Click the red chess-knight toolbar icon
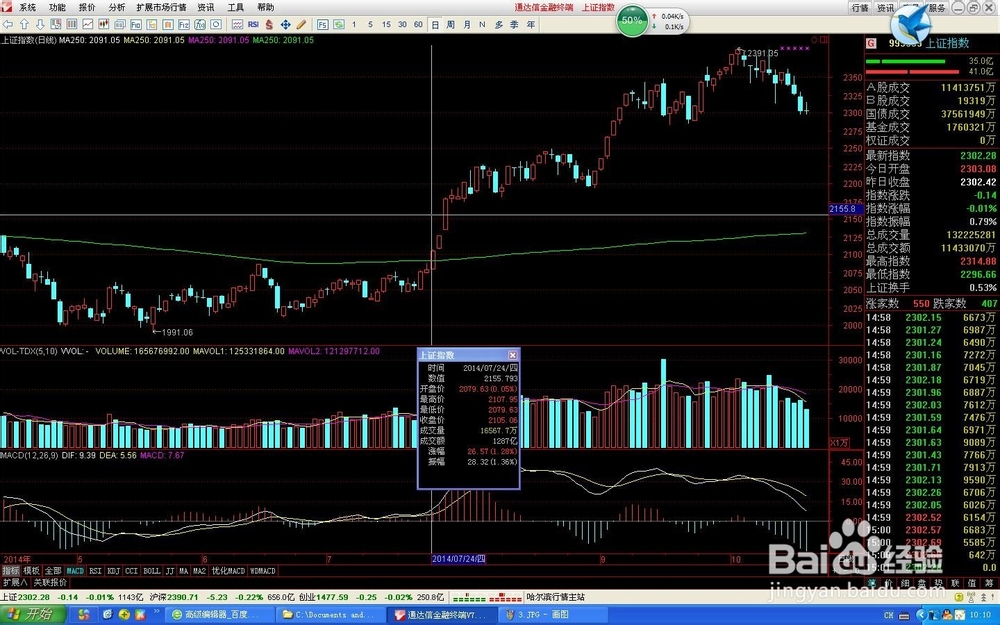Image resolution: width=1000 pixels, height=625 pixels. (x=269, y=24)
